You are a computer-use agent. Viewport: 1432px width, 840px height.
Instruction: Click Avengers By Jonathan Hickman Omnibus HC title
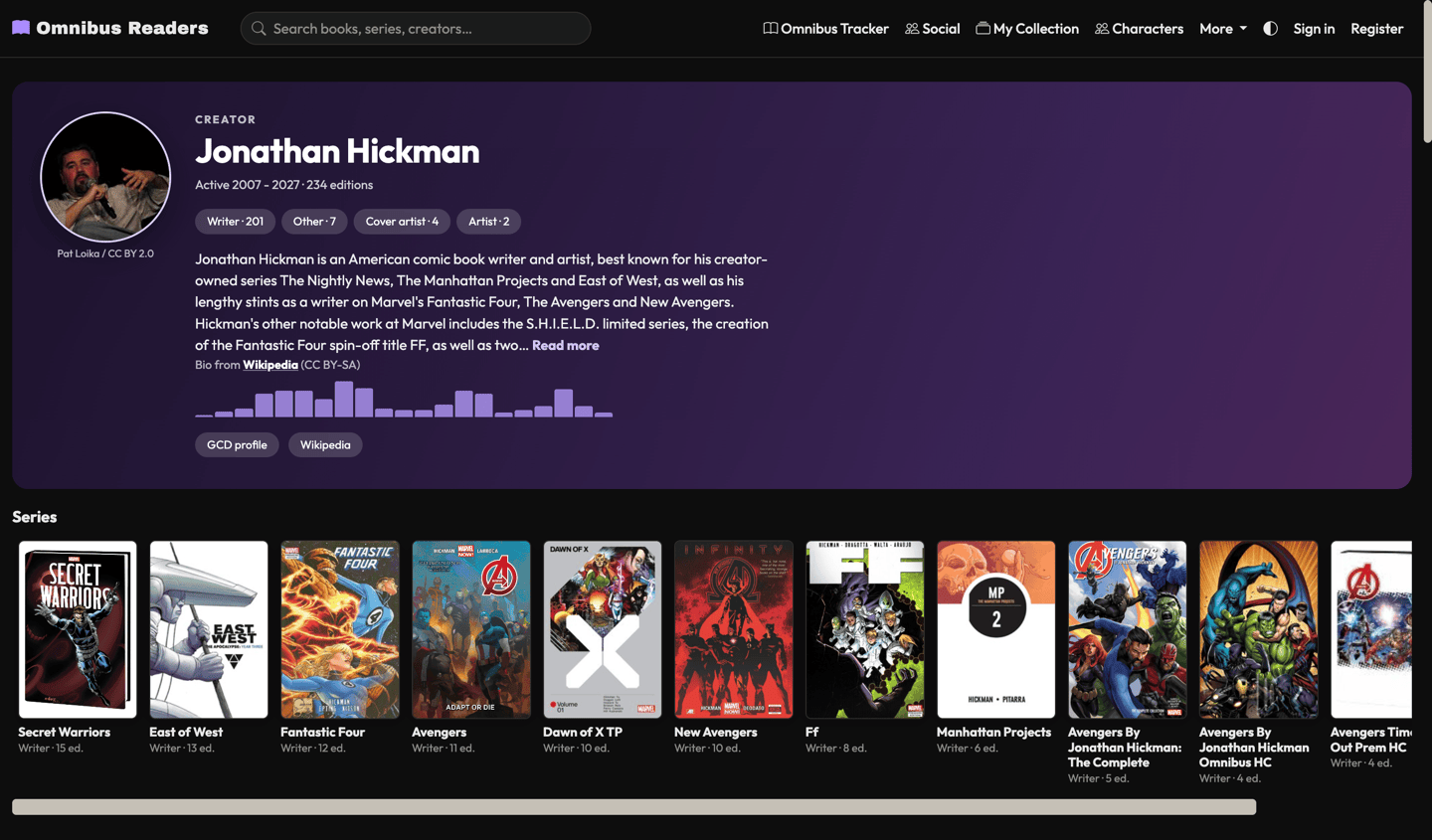tap(1254, 748)
